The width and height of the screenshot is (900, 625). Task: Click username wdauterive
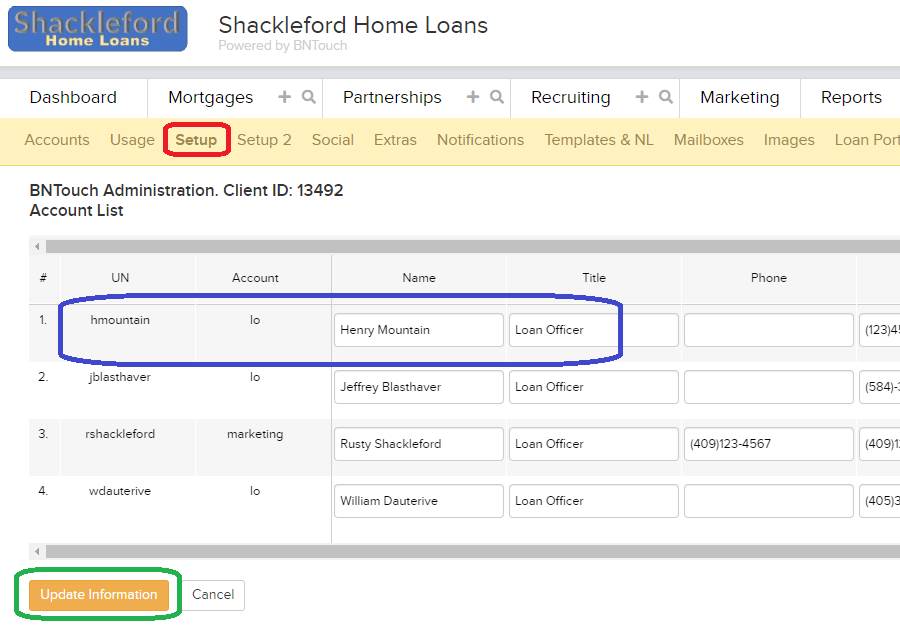(x=120, y=491)
